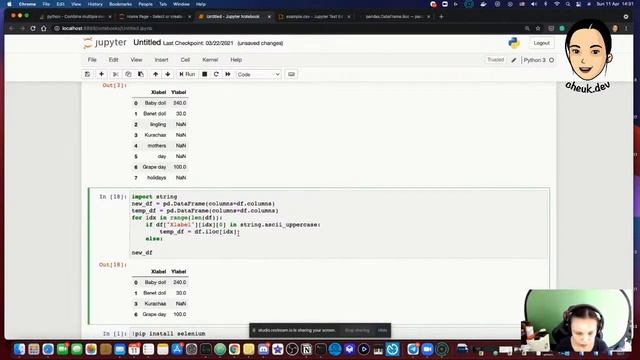Click the '!pip install selenium' cell

click(170, 333)
